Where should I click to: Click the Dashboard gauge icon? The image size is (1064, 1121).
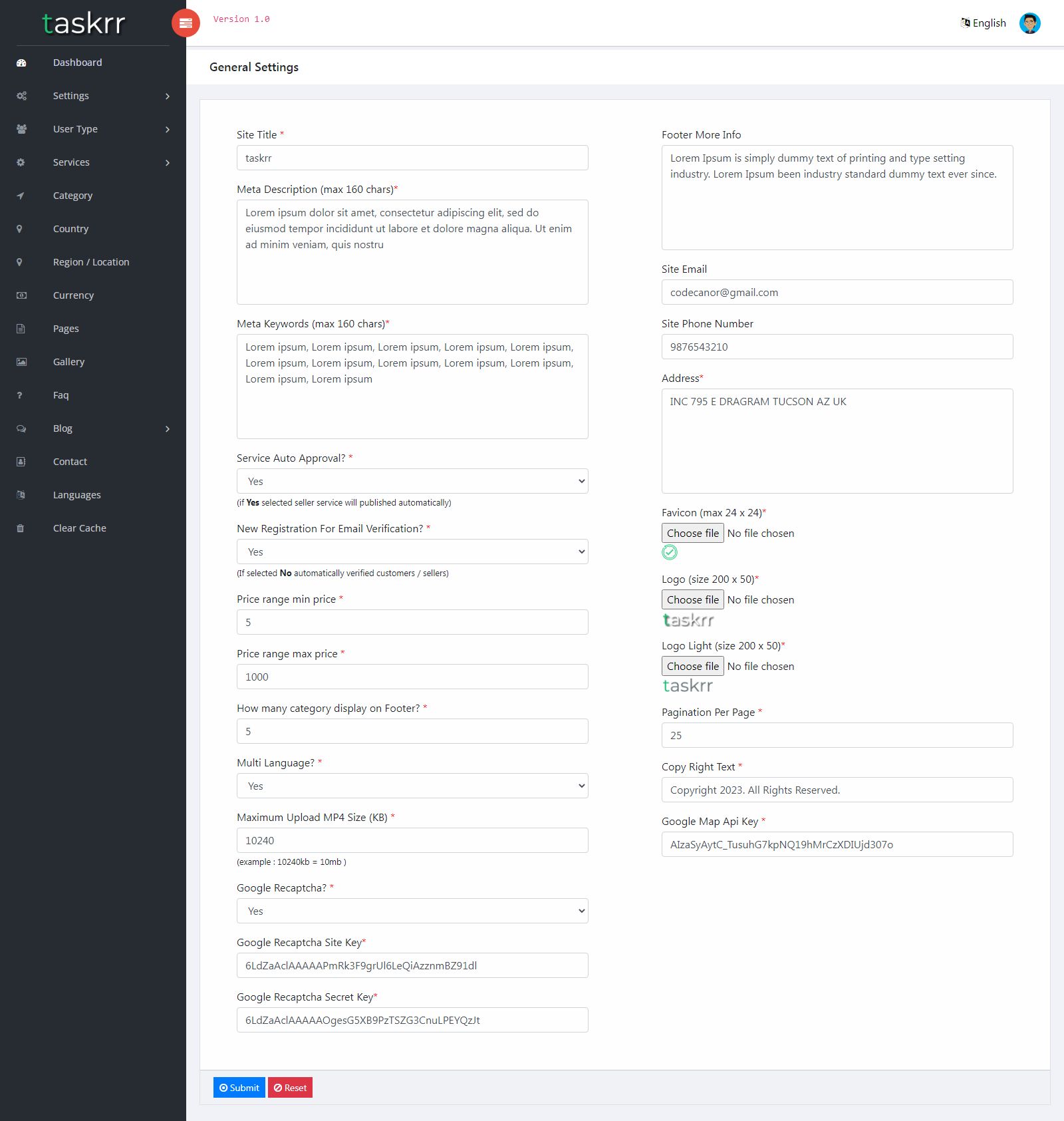pyautogui.click(x=21, y=63)
